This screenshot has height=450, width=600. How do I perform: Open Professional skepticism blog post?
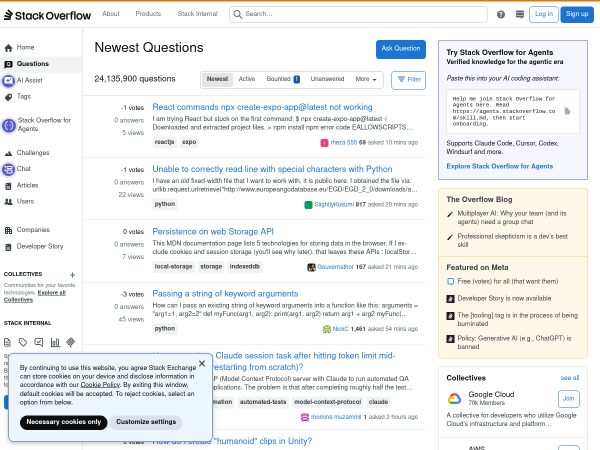pyautogui.click(x=512, y=240)
